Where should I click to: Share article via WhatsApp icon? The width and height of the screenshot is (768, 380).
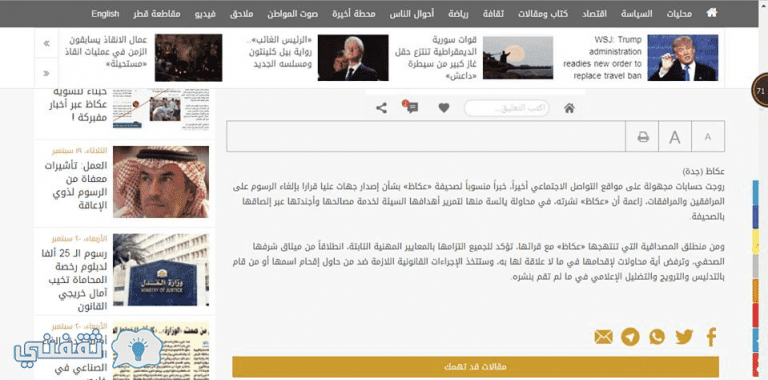click(657, 337)
